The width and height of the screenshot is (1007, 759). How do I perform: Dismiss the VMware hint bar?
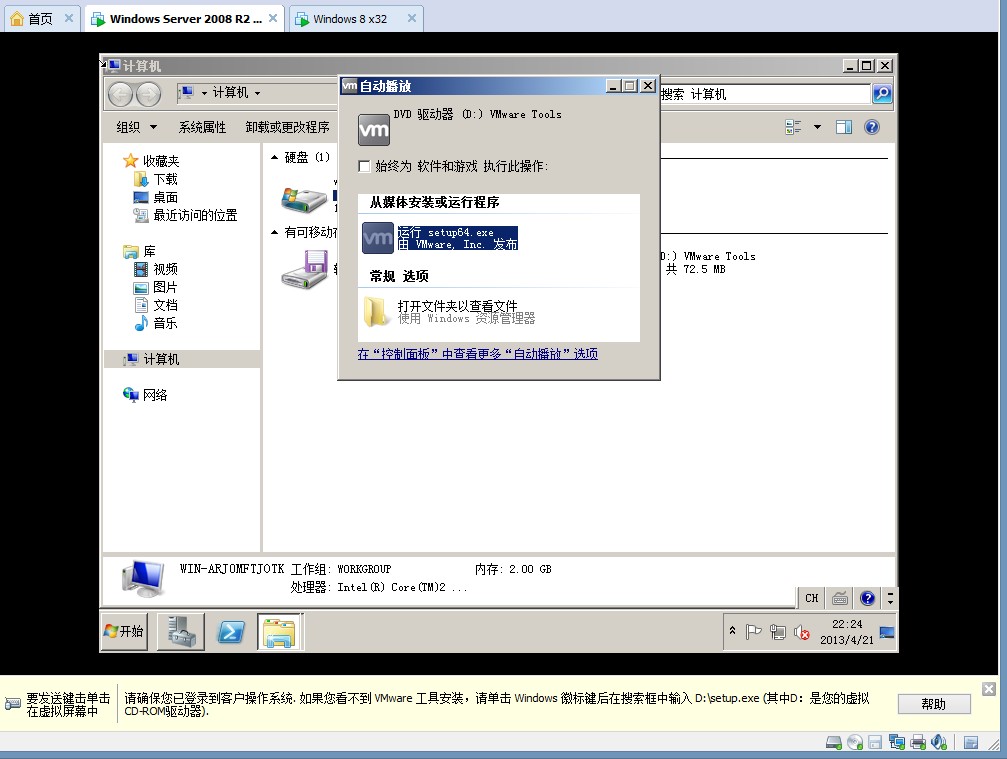988,689
